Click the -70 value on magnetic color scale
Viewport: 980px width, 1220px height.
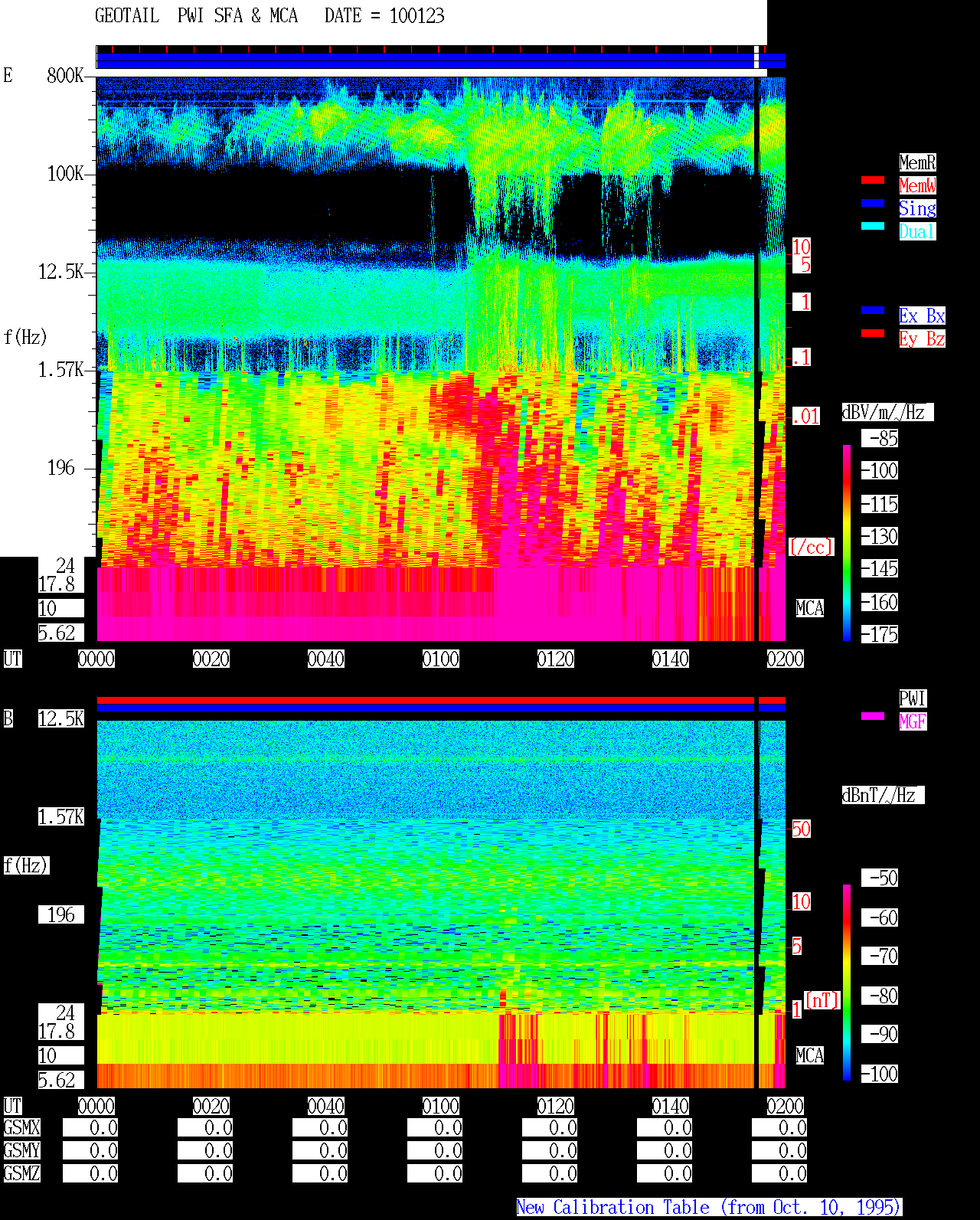pyautogui.click(x=880, y=956)
